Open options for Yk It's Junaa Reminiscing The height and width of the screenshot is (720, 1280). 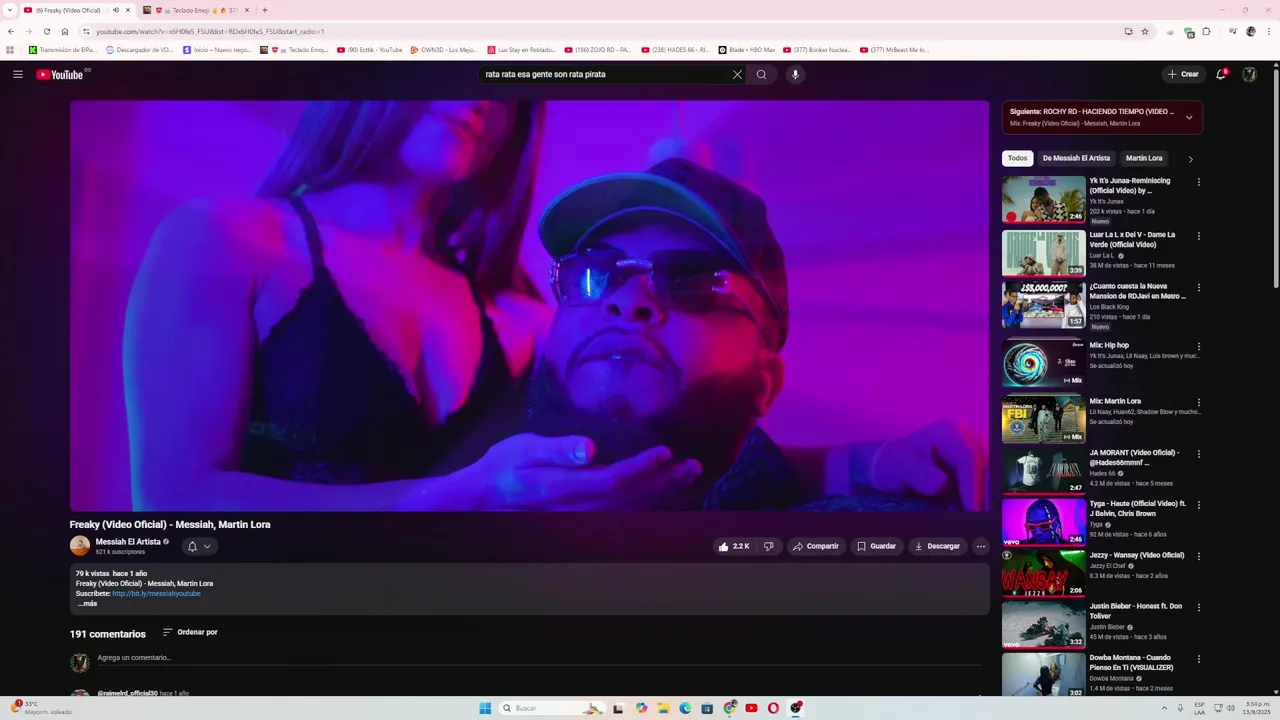pos(1198,182)
